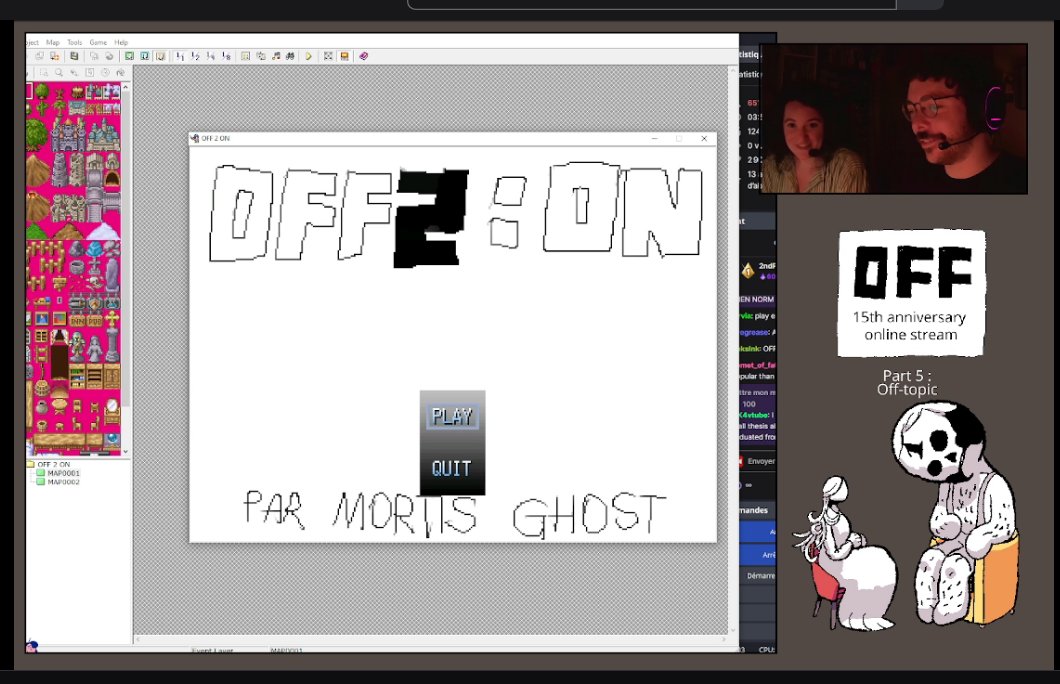Viewport: 1060px width, 684px height.
Task: Select the ellipse drawing tool
Action: 105,72
